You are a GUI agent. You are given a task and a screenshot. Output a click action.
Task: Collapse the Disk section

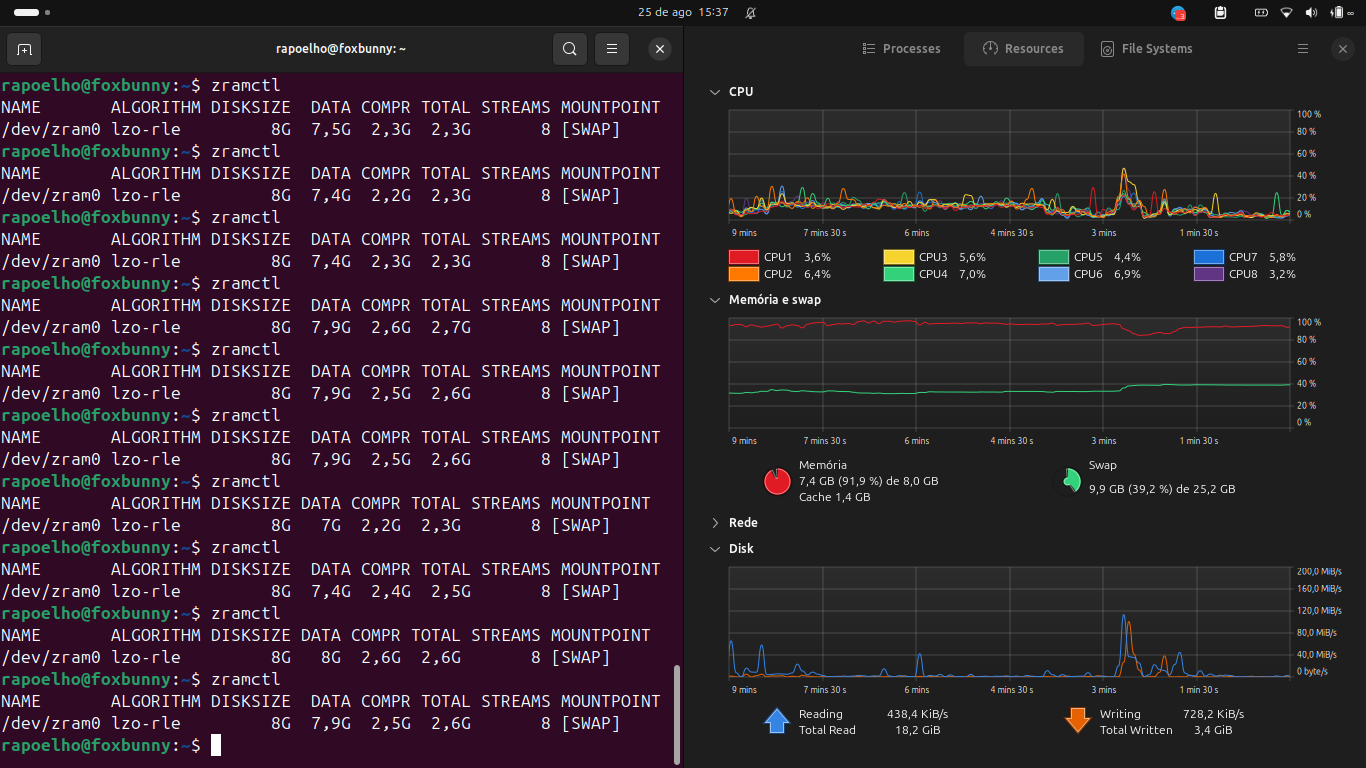715,549
